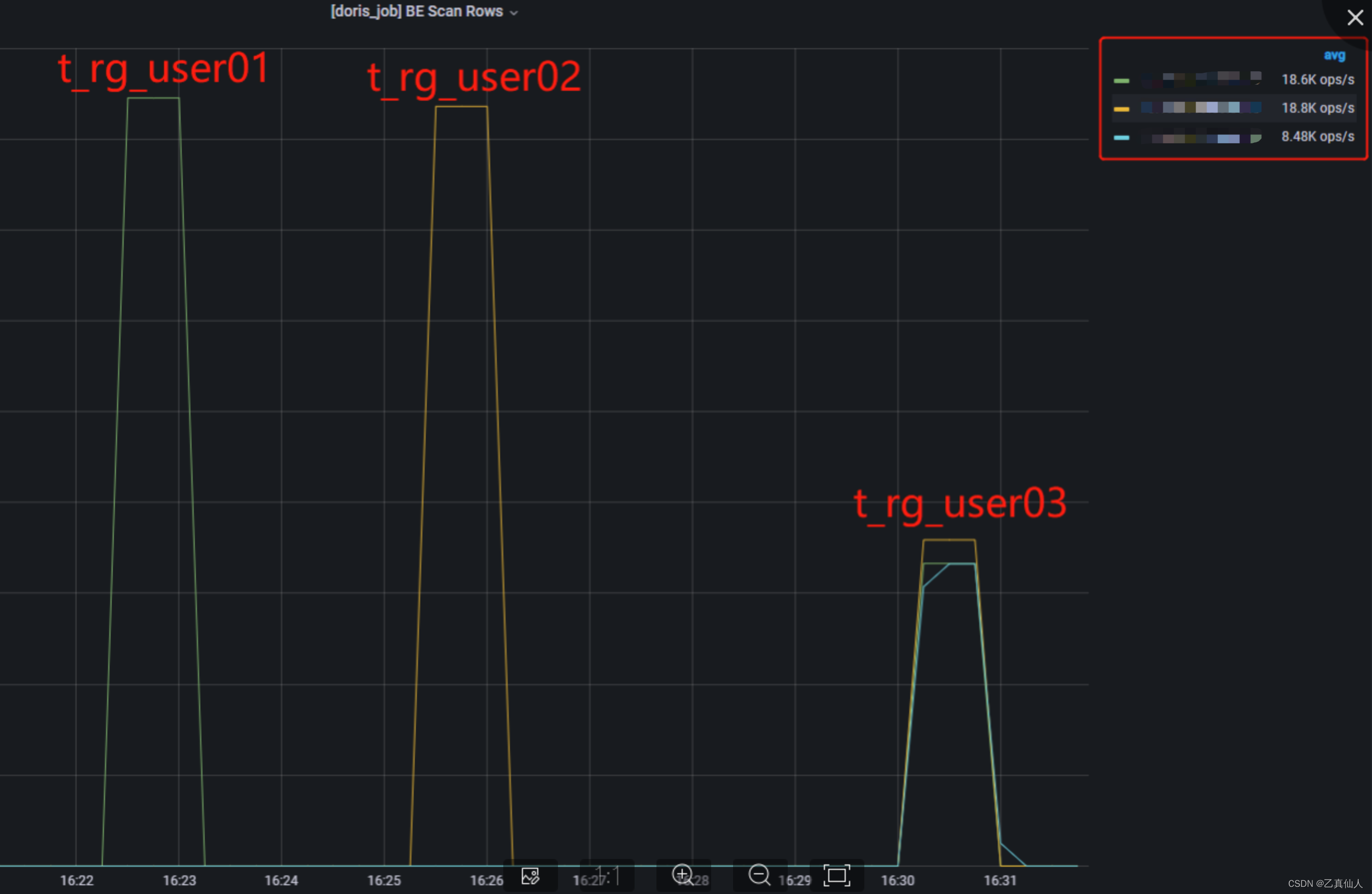This screenshot has width=1372, height=894.
Task: Click the t_rg_user03 annotation label
Action: [960, 504]
